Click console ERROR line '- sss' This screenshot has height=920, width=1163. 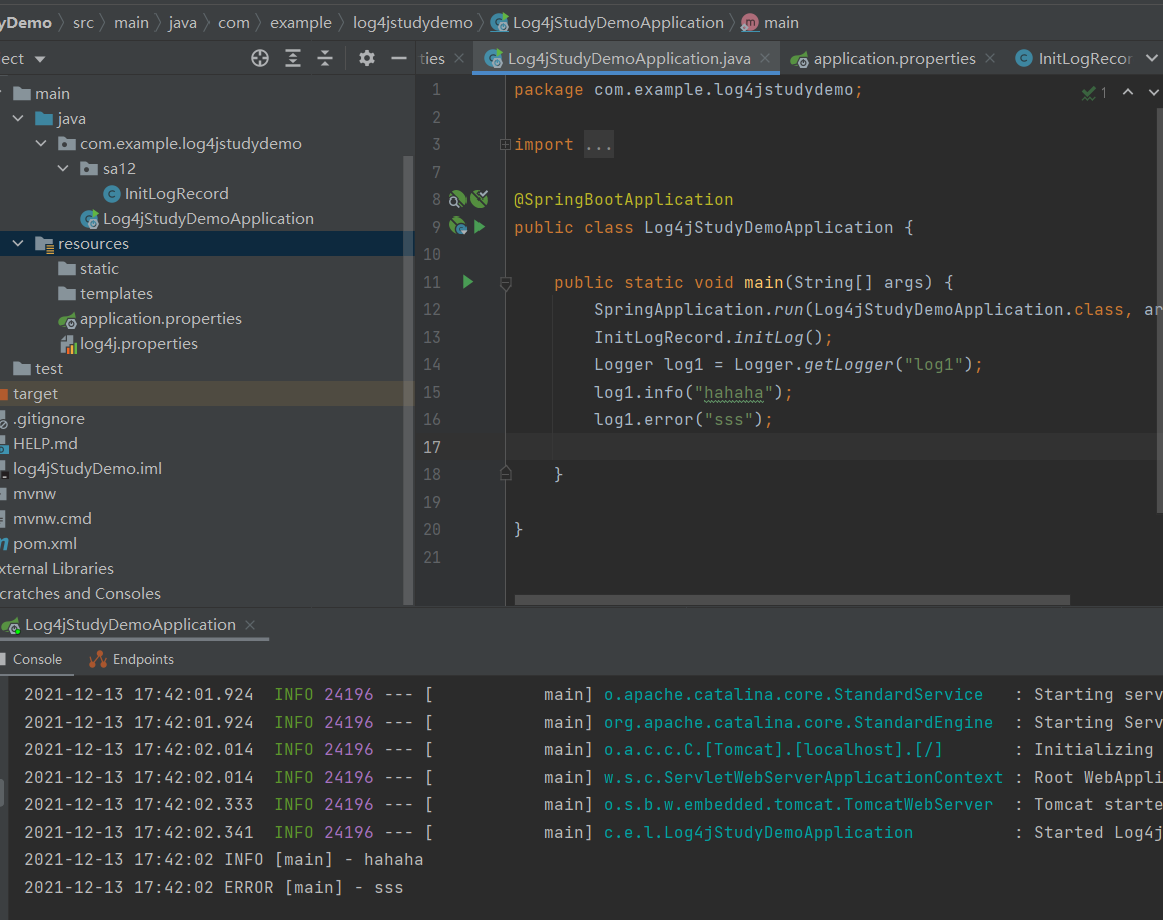tap(214, 887)
